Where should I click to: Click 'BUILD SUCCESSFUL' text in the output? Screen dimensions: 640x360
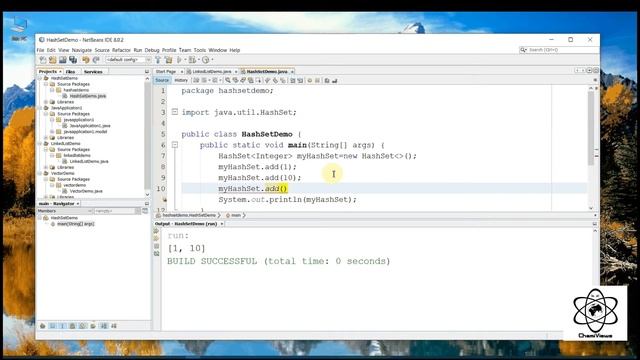coord(212,261)
